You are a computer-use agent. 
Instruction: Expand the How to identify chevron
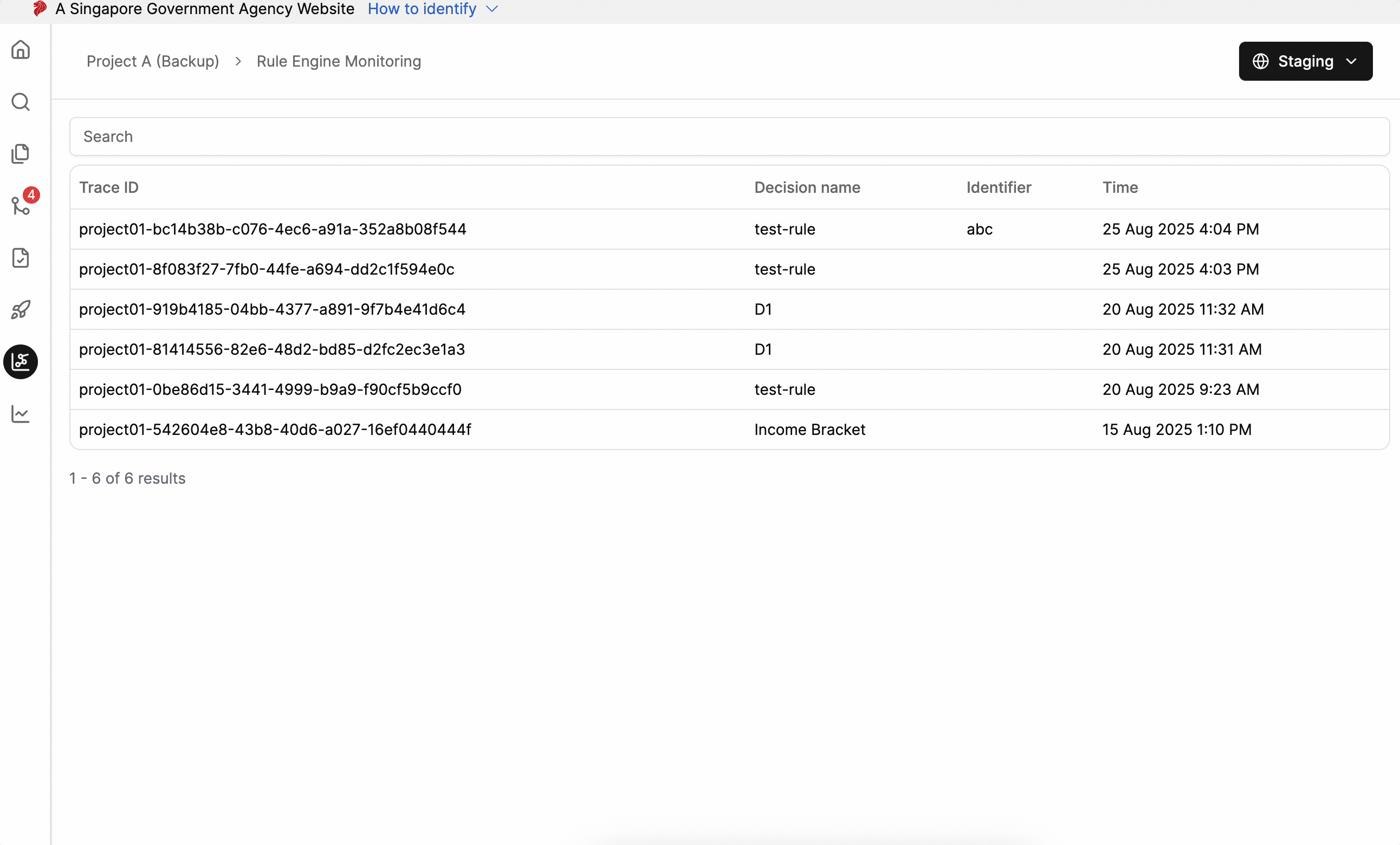492,9
